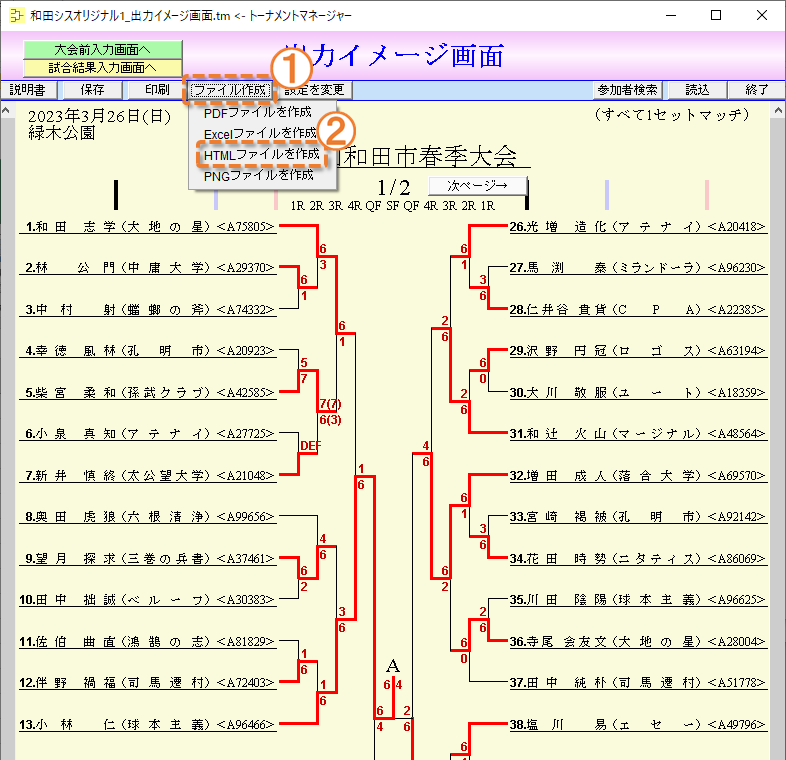Click the date 2023年3月26日(日)
Viewport: 786px width, 760px height.
click(99, 116)
